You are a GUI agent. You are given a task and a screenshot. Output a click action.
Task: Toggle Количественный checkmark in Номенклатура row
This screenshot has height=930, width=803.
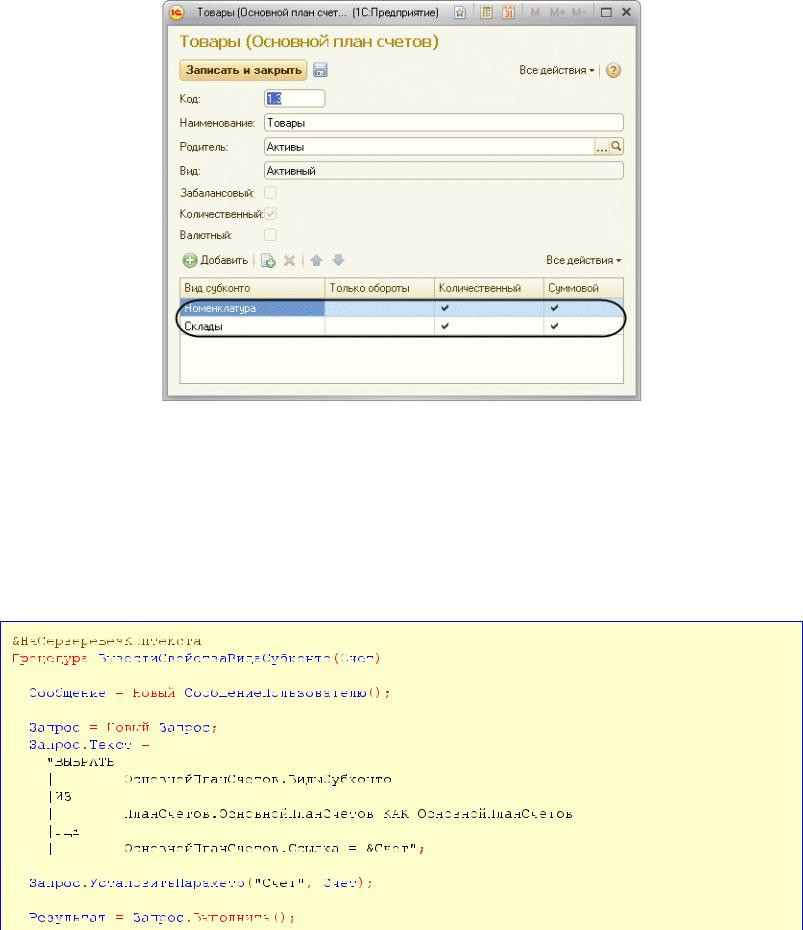click(445, 308)
